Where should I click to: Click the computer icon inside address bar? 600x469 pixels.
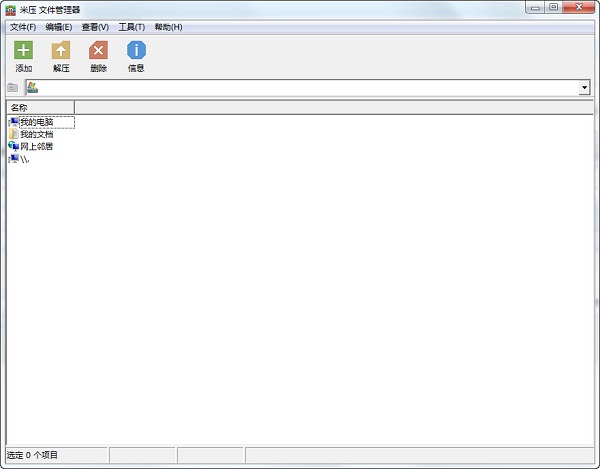click(x=33, y=87)
